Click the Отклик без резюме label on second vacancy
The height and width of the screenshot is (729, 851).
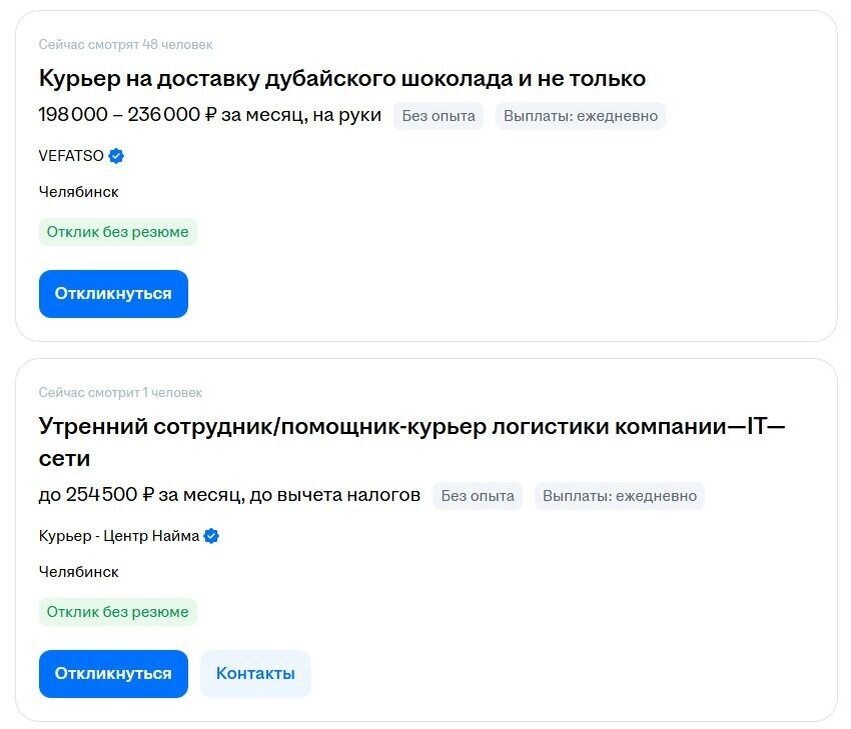[117, 611]
